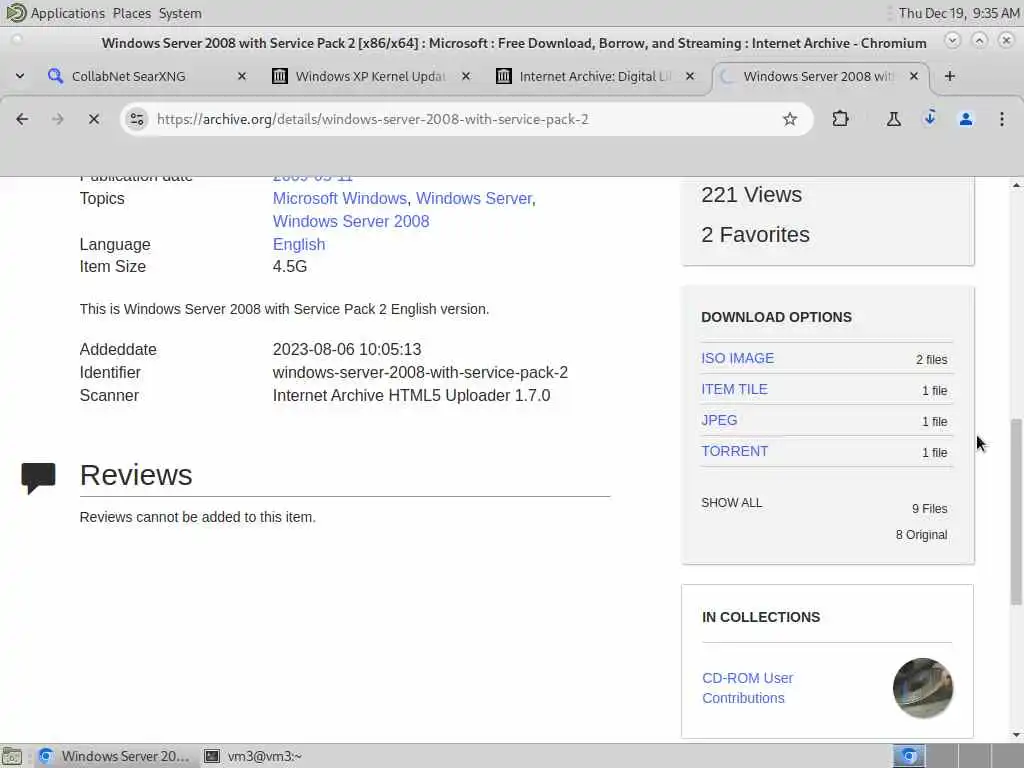This screenshot has width=1024, height=768.
Task: Open the Applications menu
Action: click(x=67, y=13)
